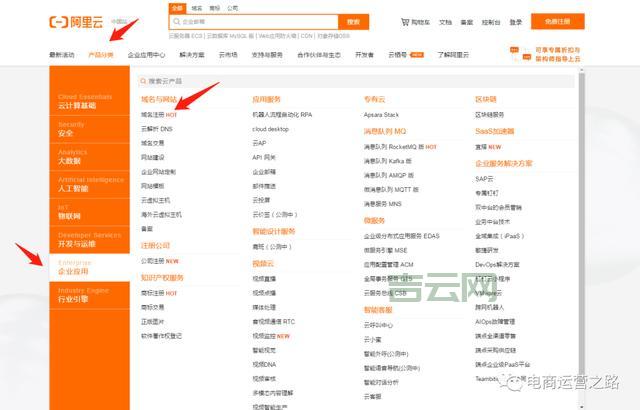Open the 支持与服务 nav item

pos(267,55)
